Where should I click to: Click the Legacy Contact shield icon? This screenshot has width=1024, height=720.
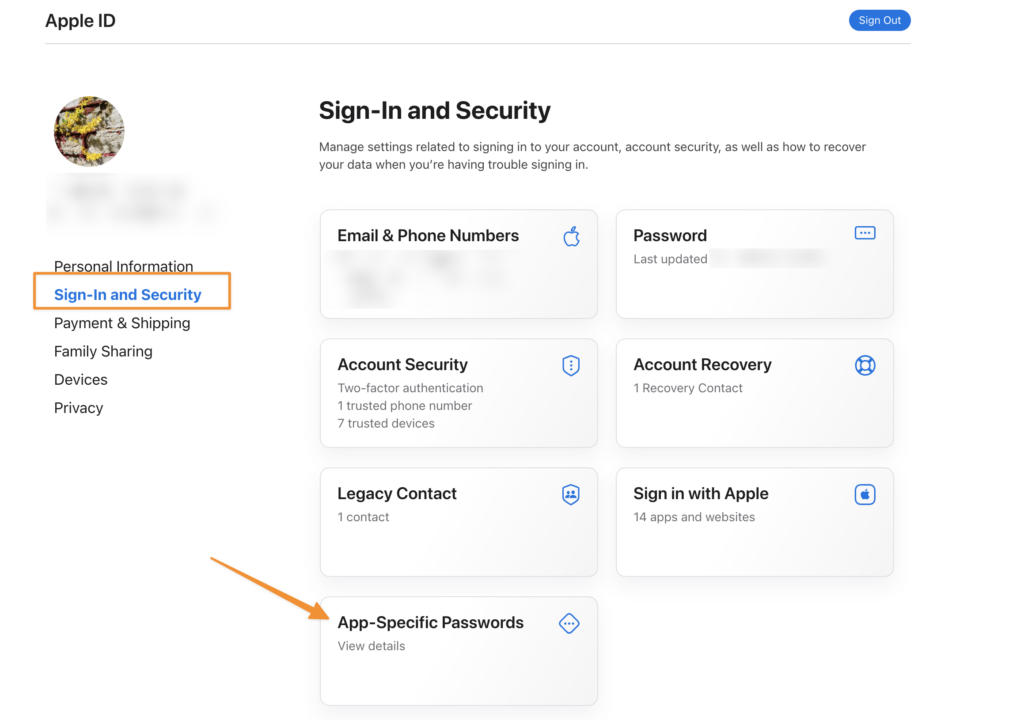tap(571, 495)
